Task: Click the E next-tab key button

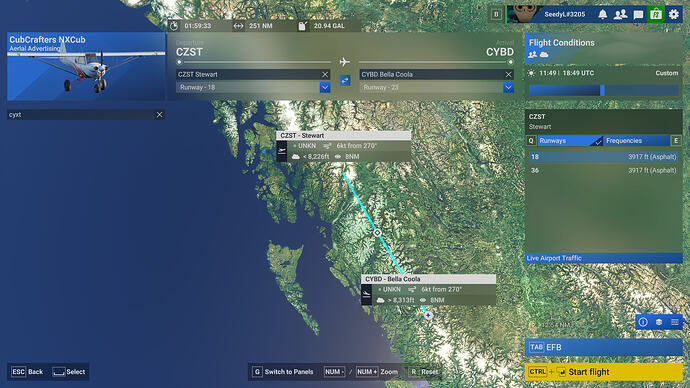Action: 676,141
